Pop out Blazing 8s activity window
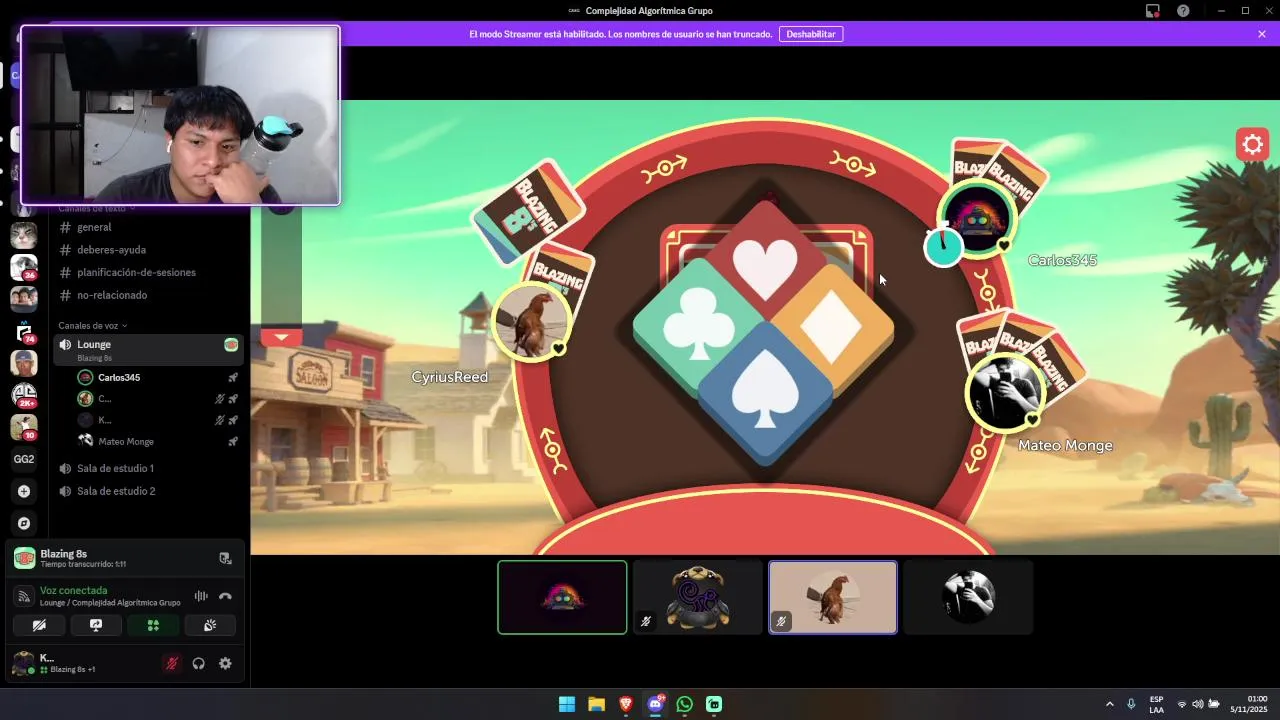The height and width of the screenshot is (720, 1280). coord(225,558)
